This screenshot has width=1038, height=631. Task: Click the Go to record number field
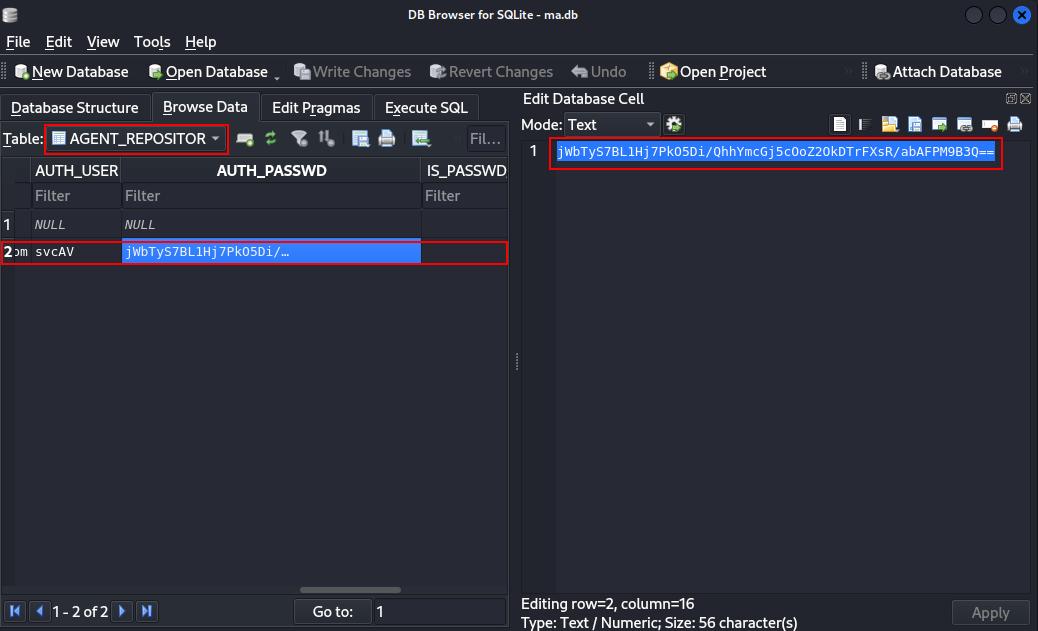click(440, 612)
